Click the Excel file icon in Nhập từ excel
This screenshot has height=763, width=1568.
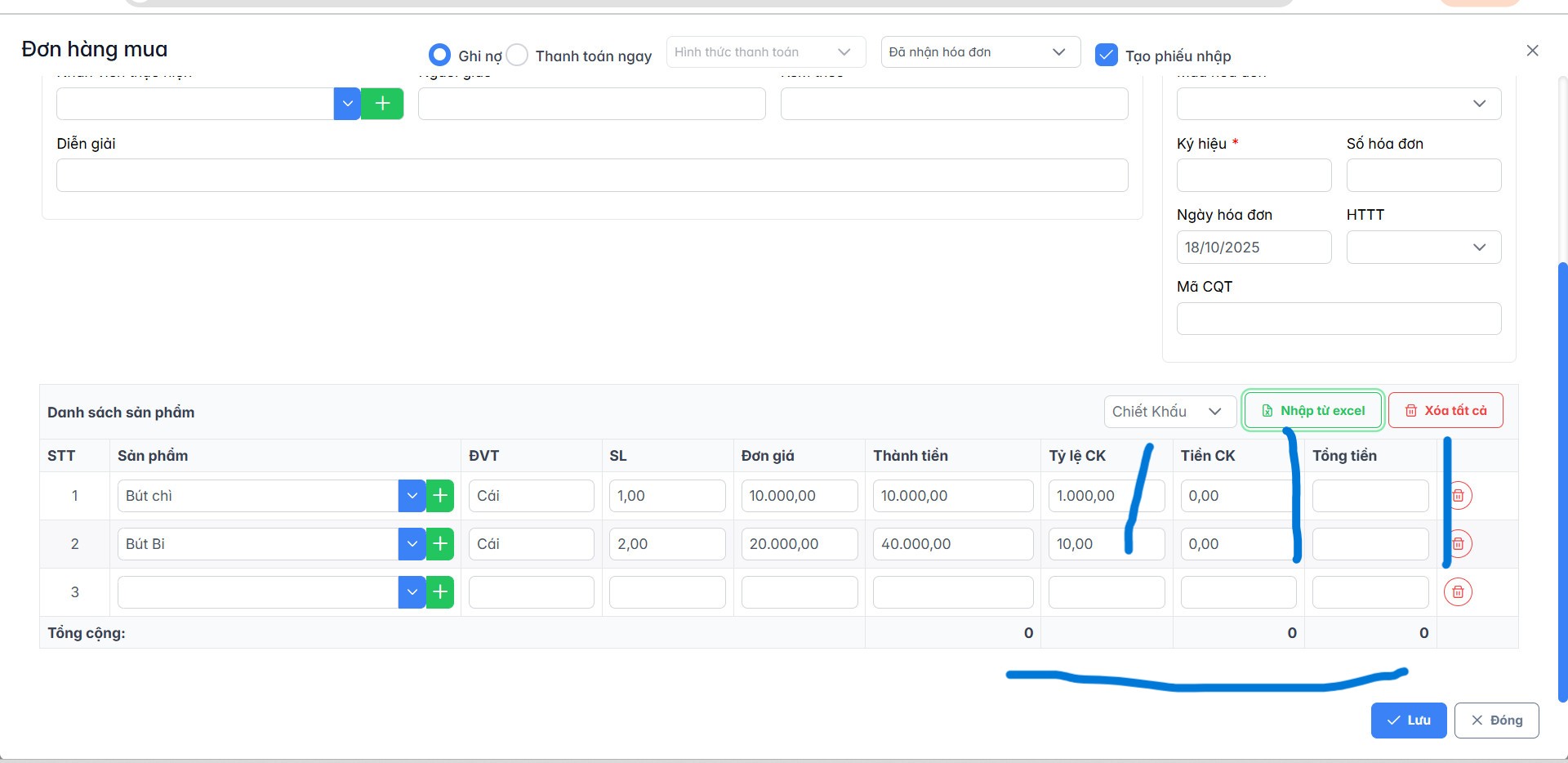[x=1267, y=411]
